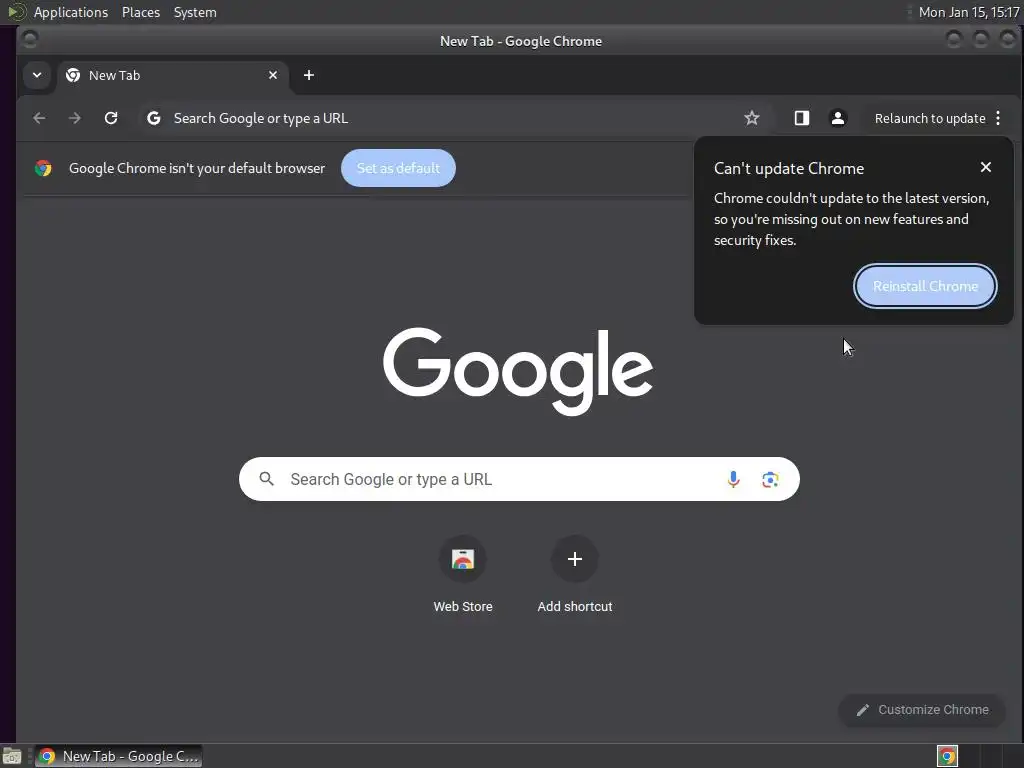The width and height of the screenshot is (1024, 768).
Task: Click the Google G icon in address bar
Action: pos(153,118)
